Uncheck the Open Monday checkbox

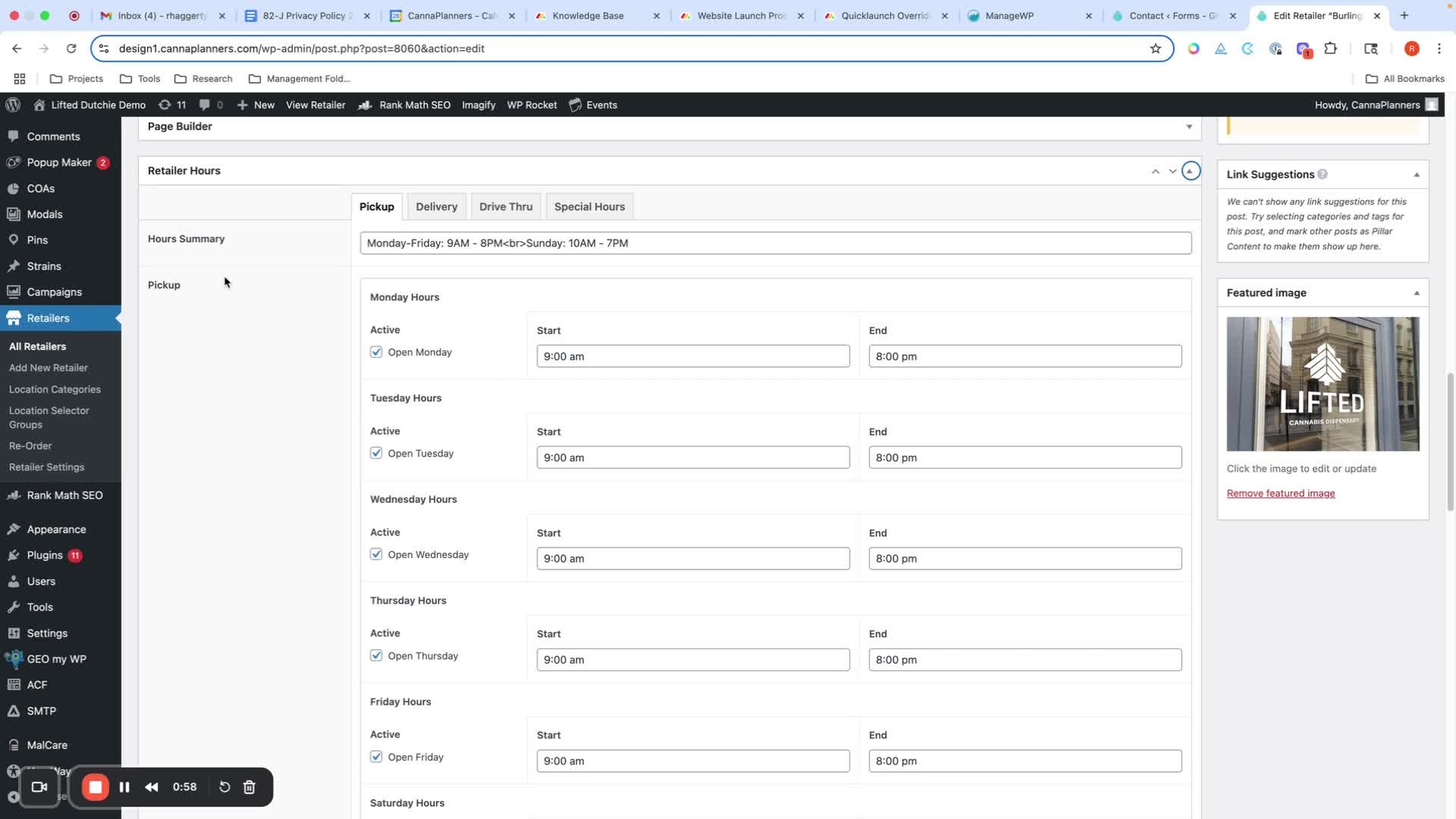(x=376, y=352)
